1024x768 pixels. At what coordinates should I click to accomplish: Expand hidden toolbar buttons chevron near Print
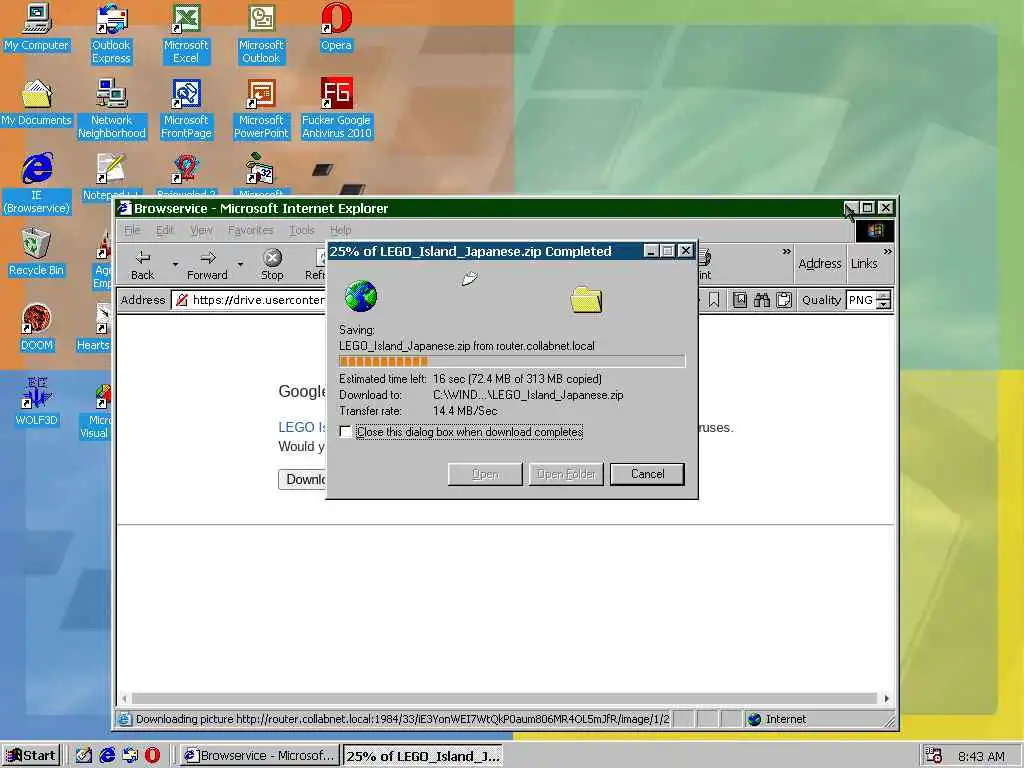click(786, 251)
